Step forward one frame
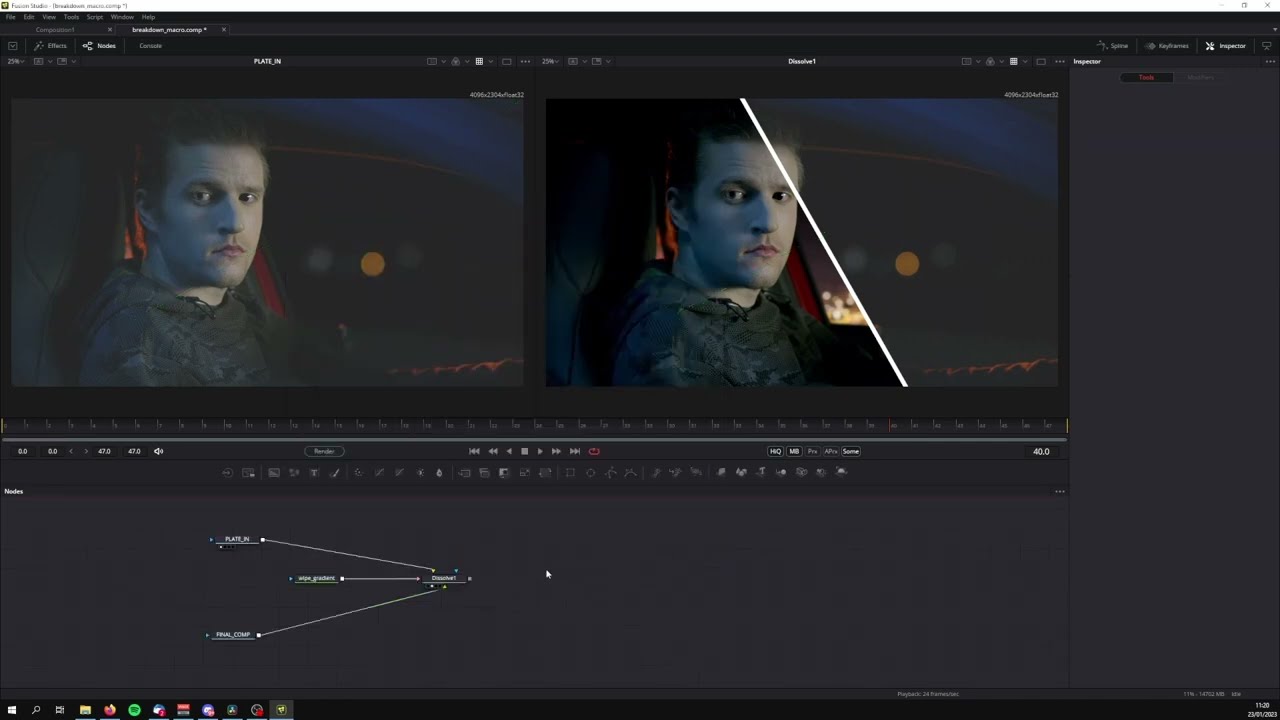 point(556,451)
